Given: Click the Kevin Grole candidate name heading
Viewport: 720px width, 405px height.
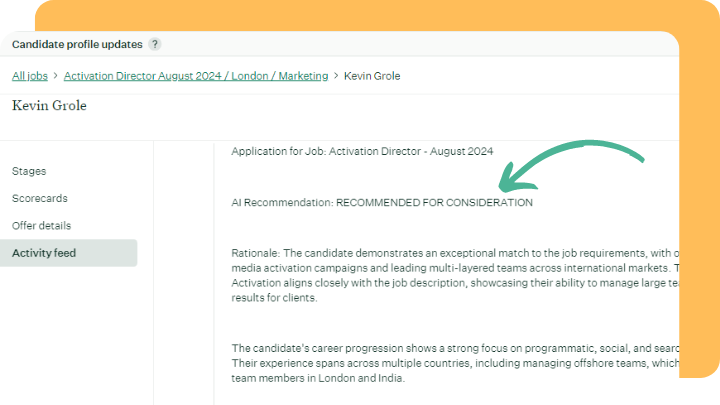Looking at the screenshot, I should [x=49, y=106].
